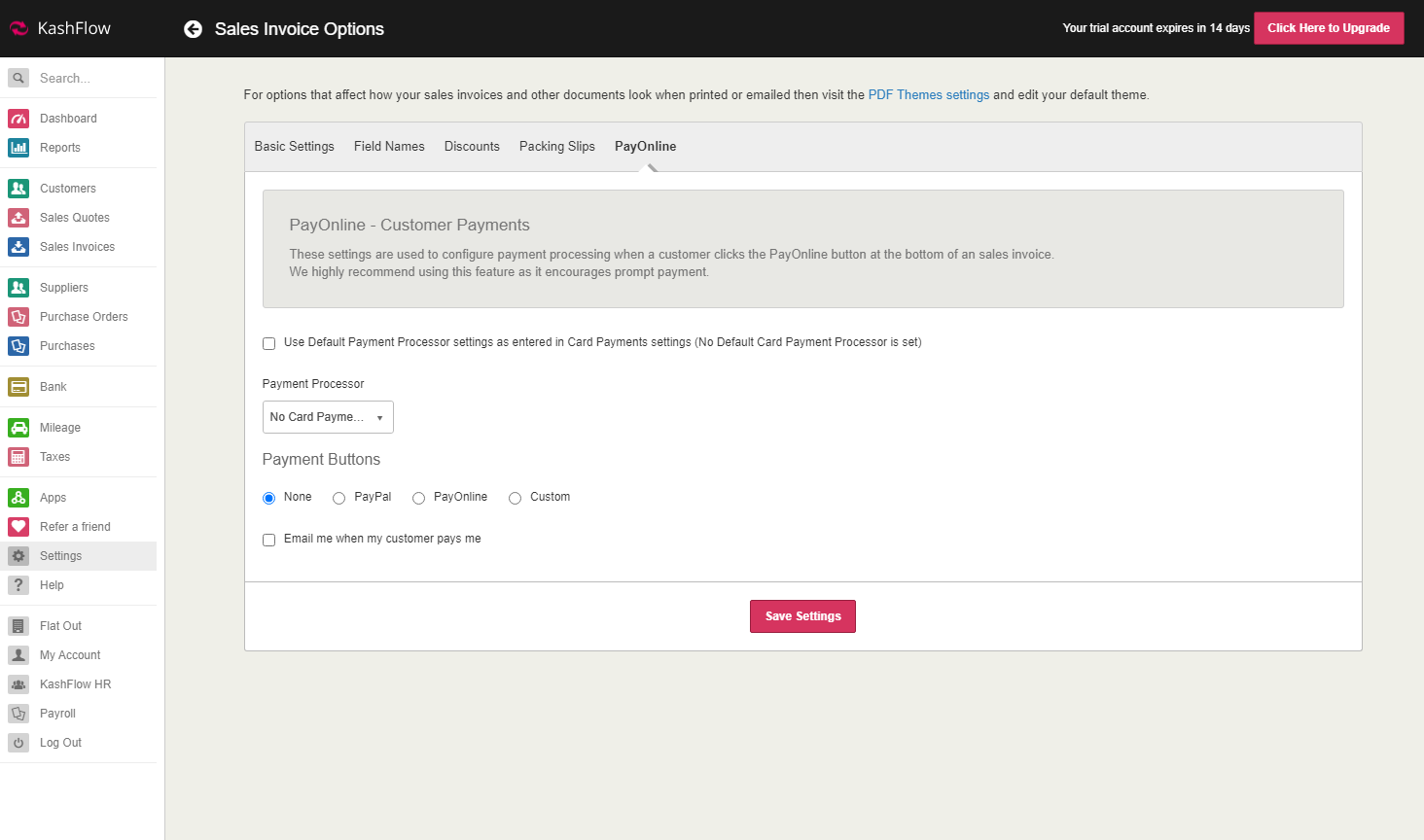Click Here to Upgrade button
This screenshot has width=1424, height=840.
click(x=1328, y=28)
